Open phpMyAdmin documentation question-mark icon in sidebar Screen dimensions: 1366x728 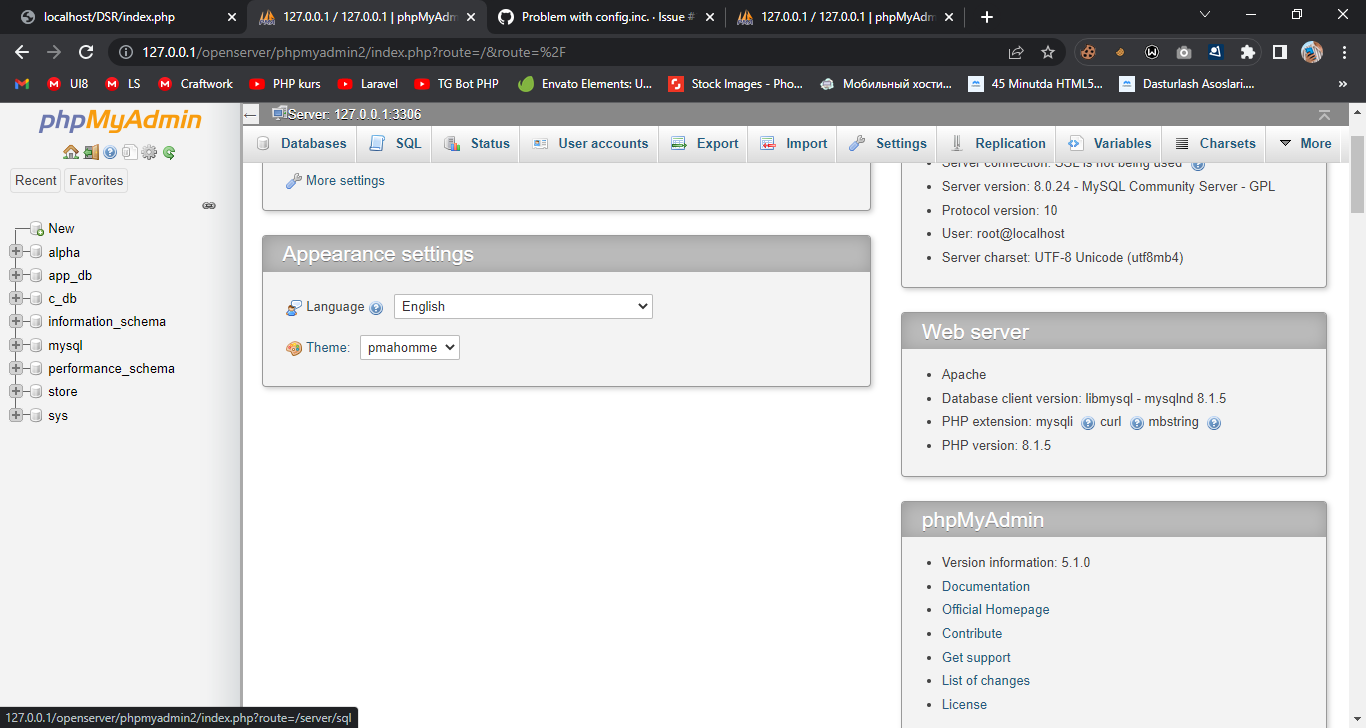(110, 152)
